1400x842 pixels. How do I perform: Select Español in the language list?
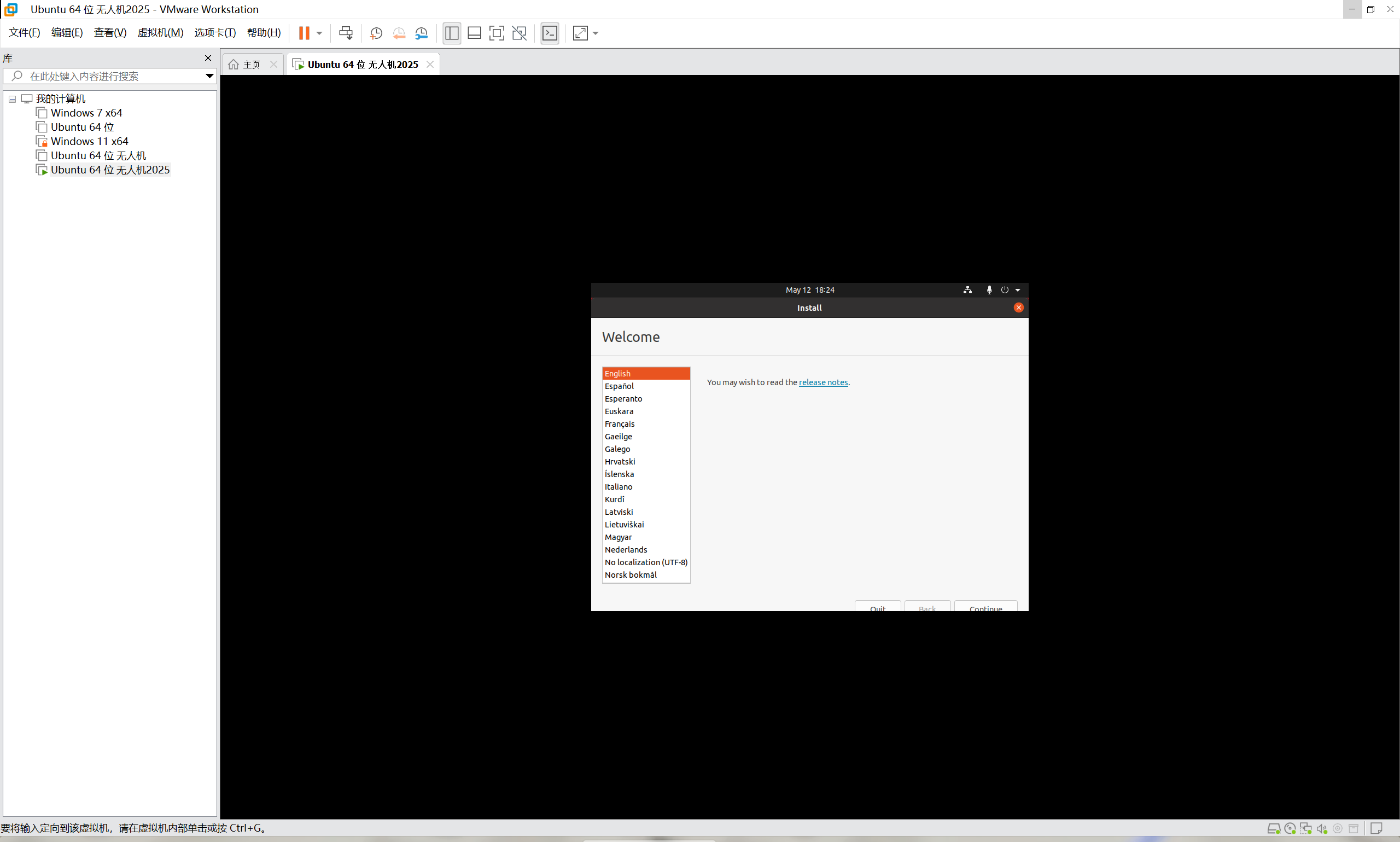tap(646, 386)
